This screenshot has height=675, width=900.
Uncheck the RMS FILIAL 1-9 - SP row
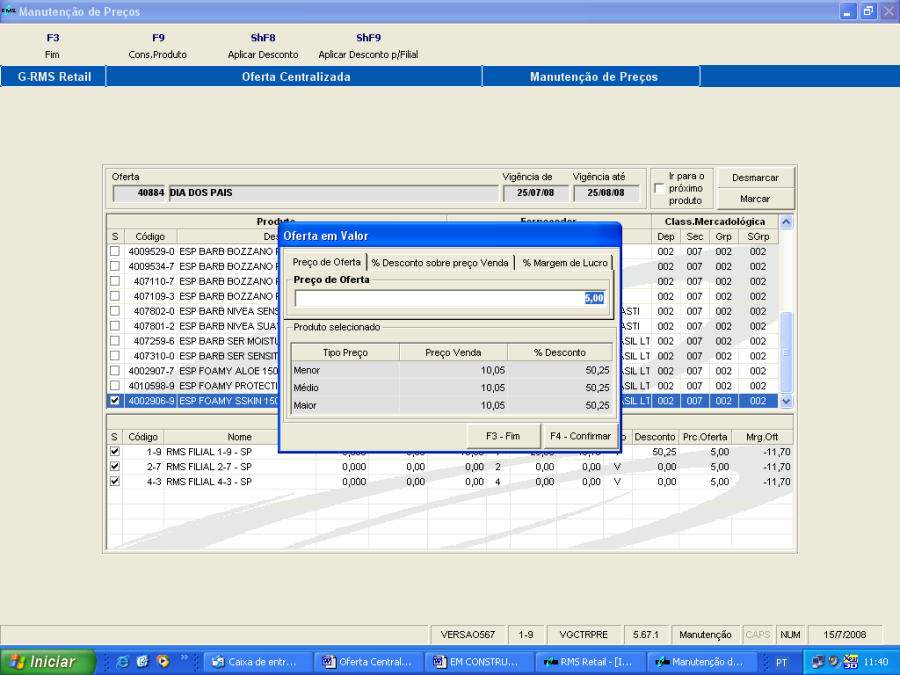click(114, 452)
